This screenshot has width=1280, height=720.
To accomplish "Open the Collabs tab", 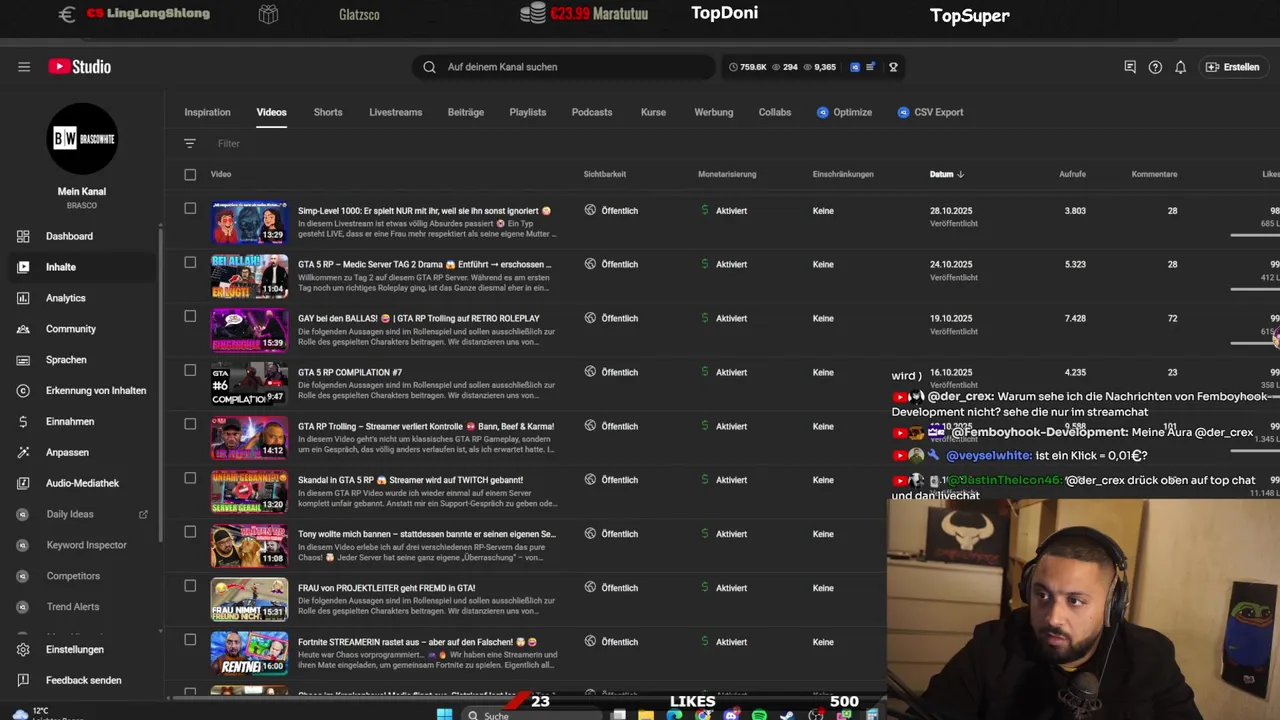I will tap(775, 112).
